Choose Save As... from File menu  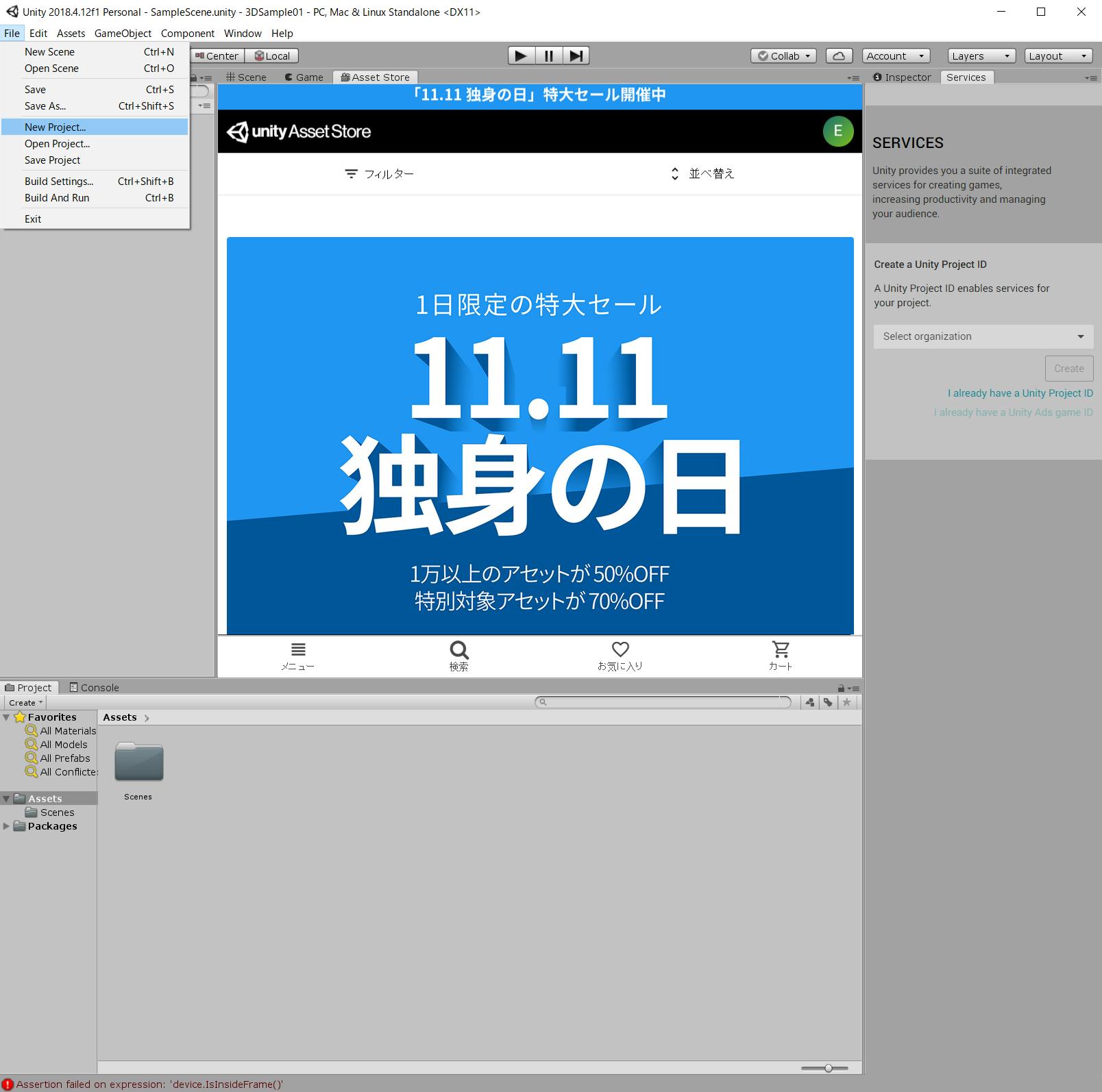95,106
